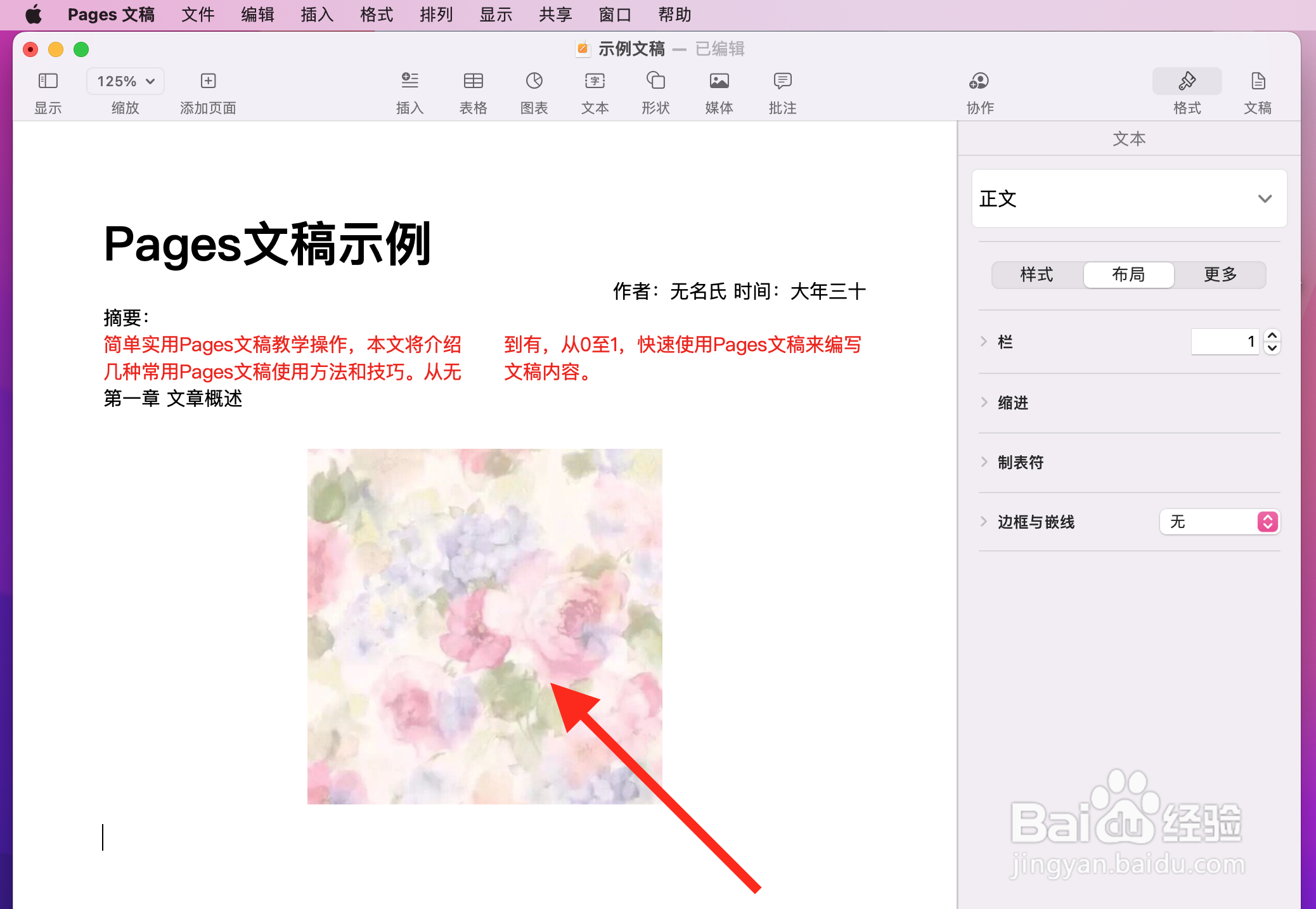Click the 插入 toolbar icon
This screenshot has width=1316, height=909.
(410, 81)
